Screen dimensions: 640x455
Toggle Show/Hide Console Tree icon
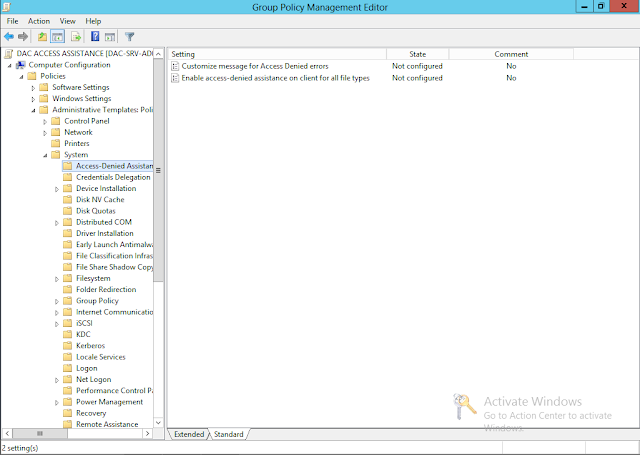pyautogui.click(x=58, y=37)
